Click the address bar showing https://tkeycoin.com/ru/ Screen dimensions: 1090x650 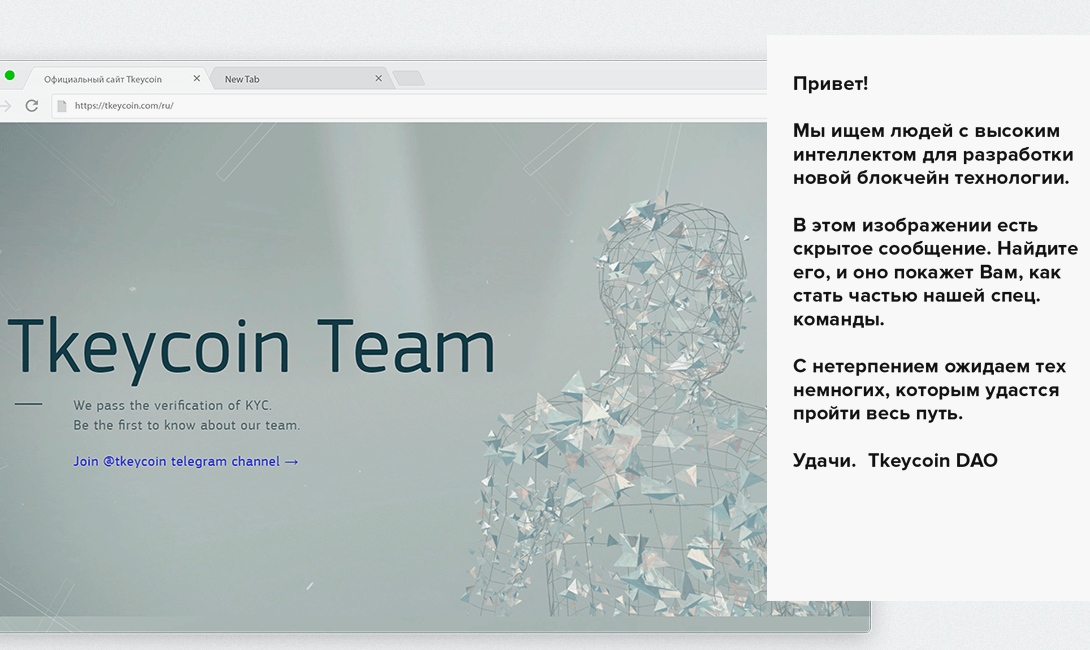410,106
